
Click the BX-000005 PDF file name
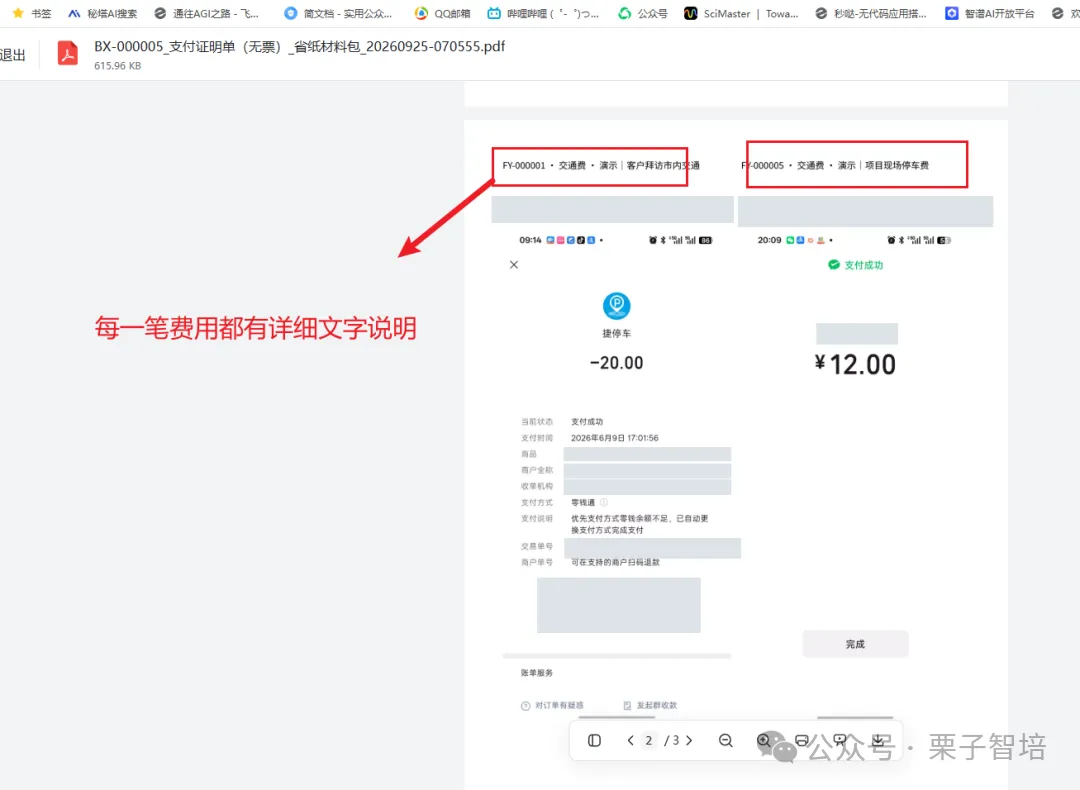(300, 46)
